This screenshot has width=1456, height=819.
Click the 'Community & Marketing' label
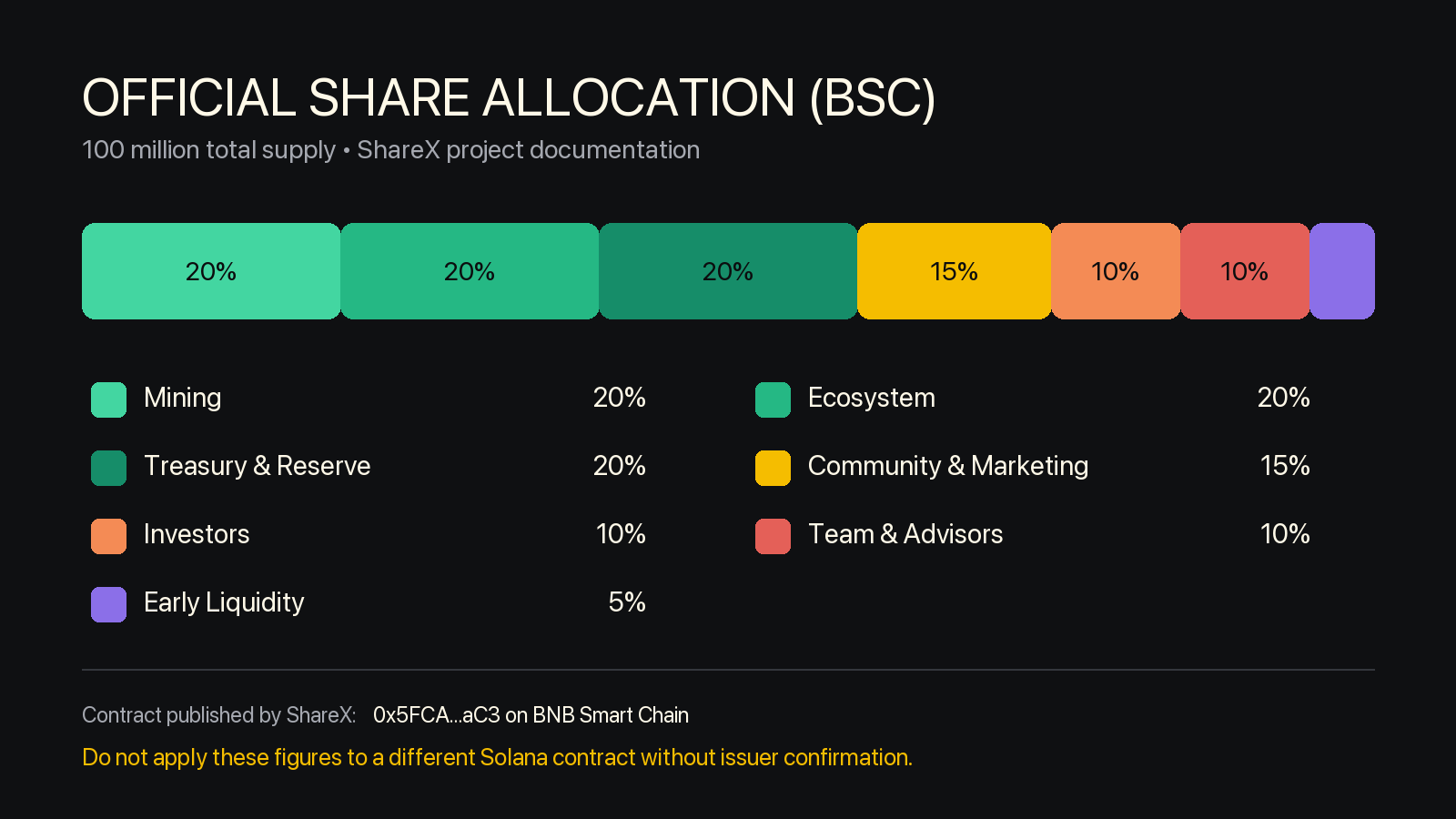(x=948, y=466)
